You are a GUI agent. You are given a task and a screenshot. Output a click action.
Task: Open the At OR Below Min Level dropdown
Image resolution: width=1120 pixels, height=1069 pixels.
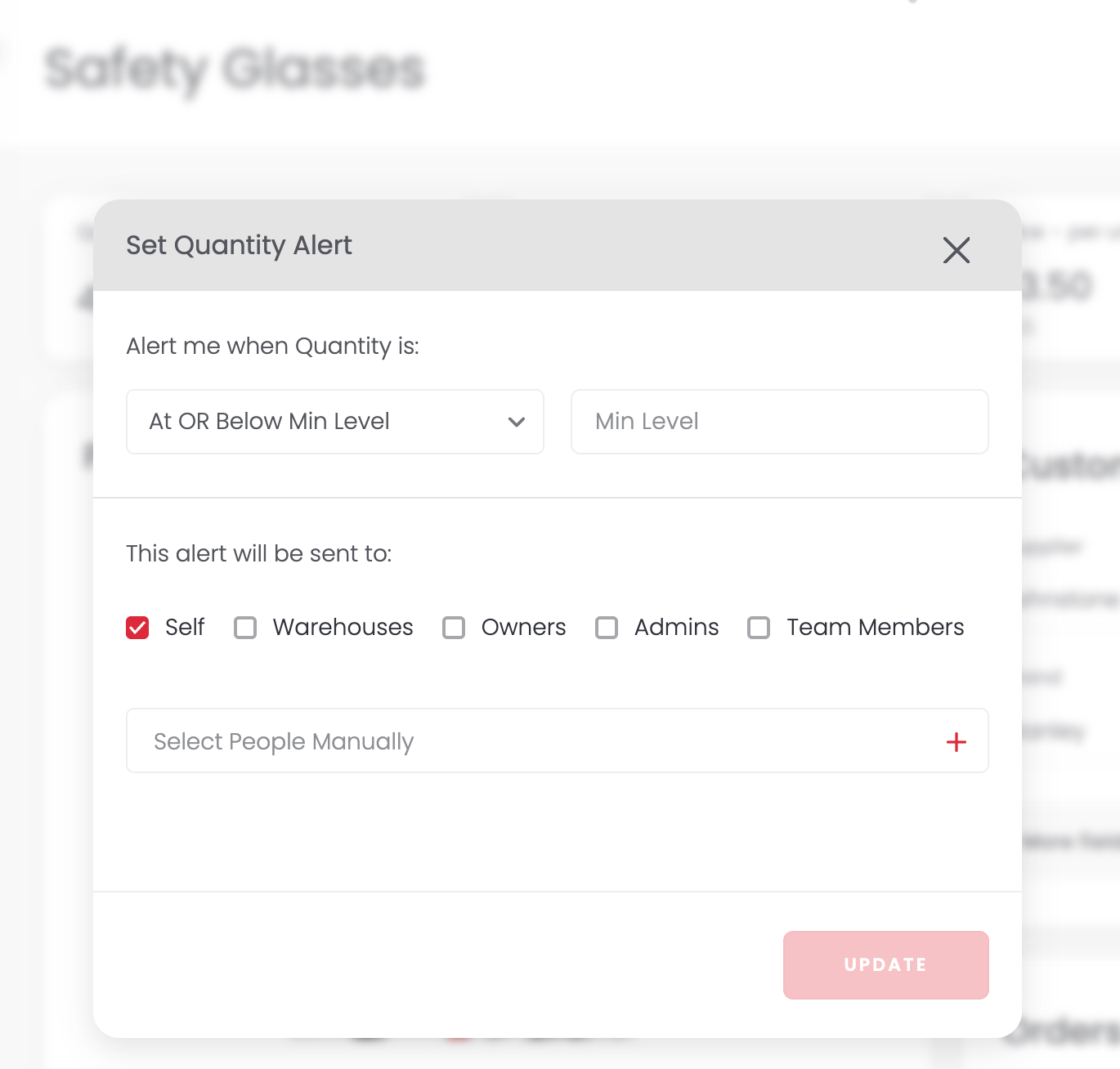(x=335, y=422)
